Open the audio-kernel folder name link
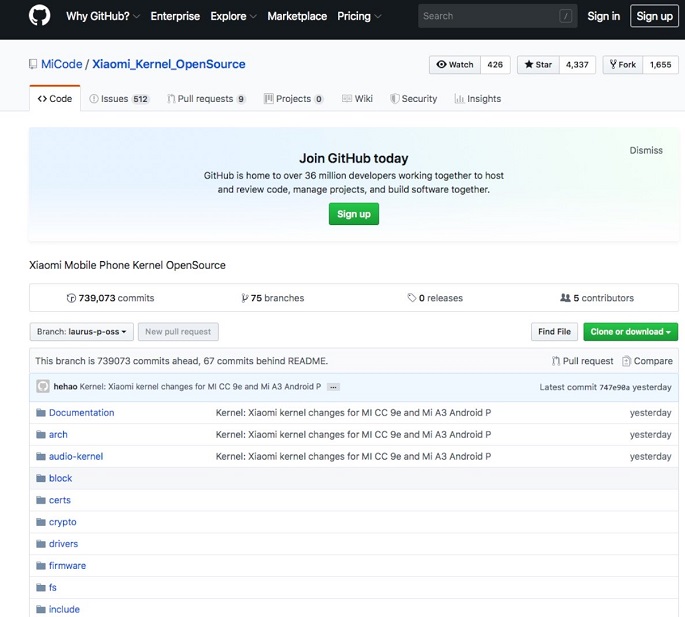 pyautogui.click(x=76, y=456)
